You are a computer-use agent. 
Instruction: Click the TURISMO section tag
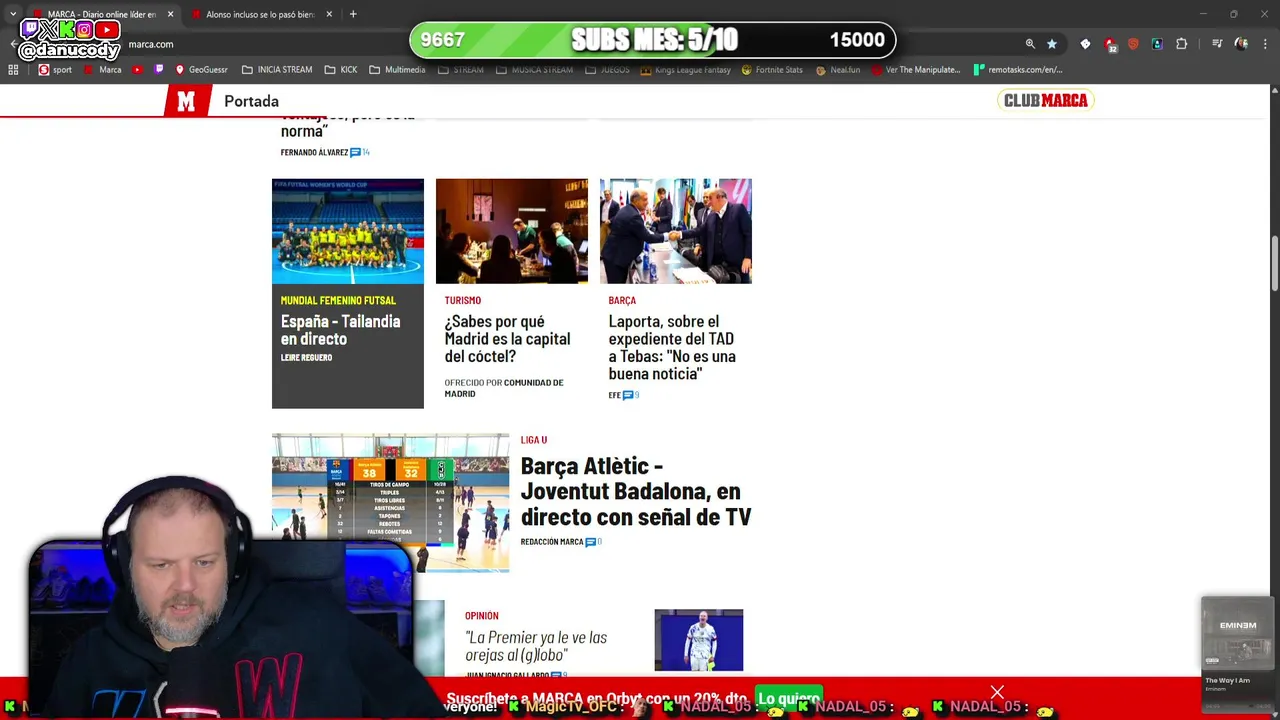pos(463,300)
